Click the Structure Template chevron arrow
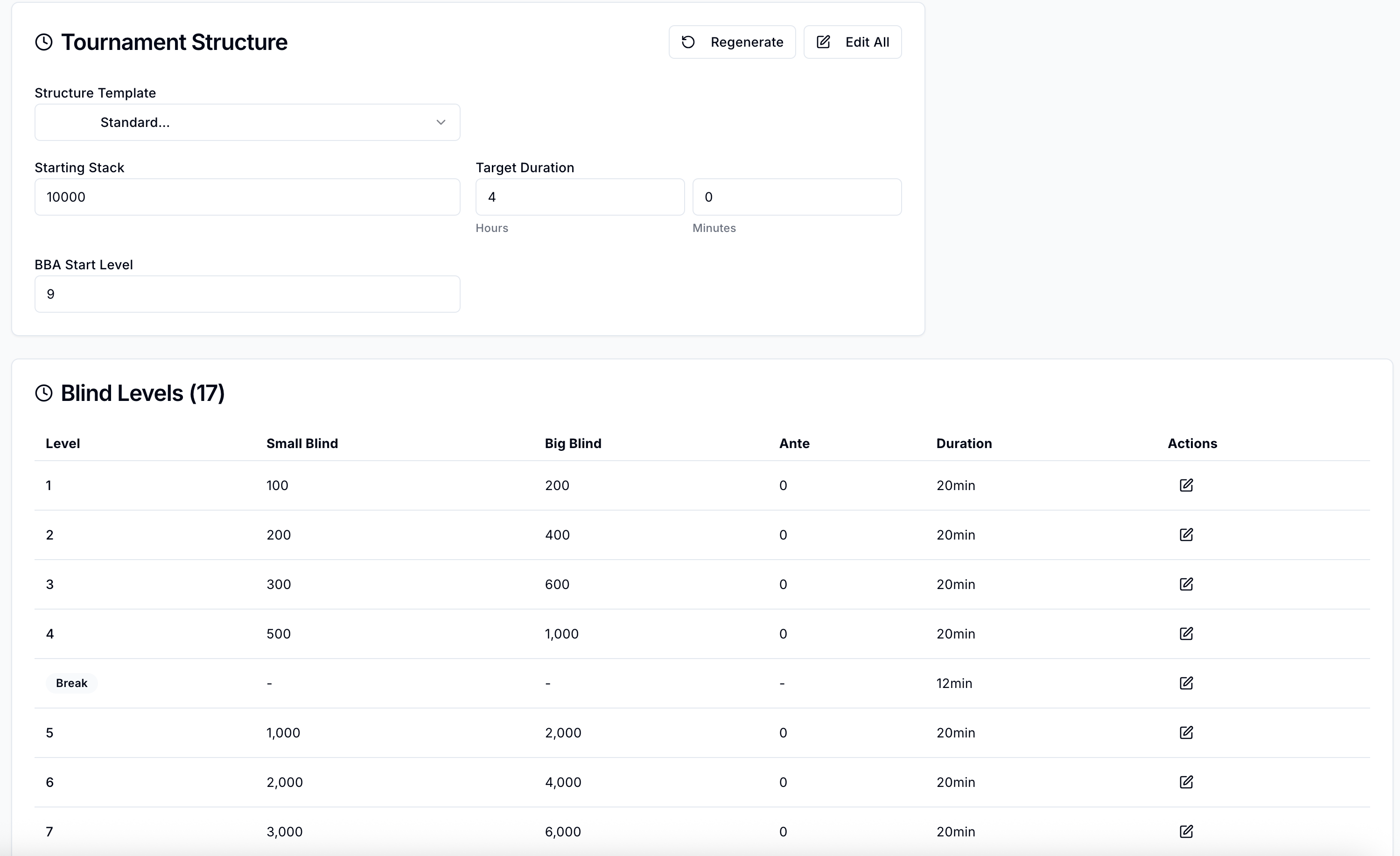The image size is (1400, 856). (441, 122)
